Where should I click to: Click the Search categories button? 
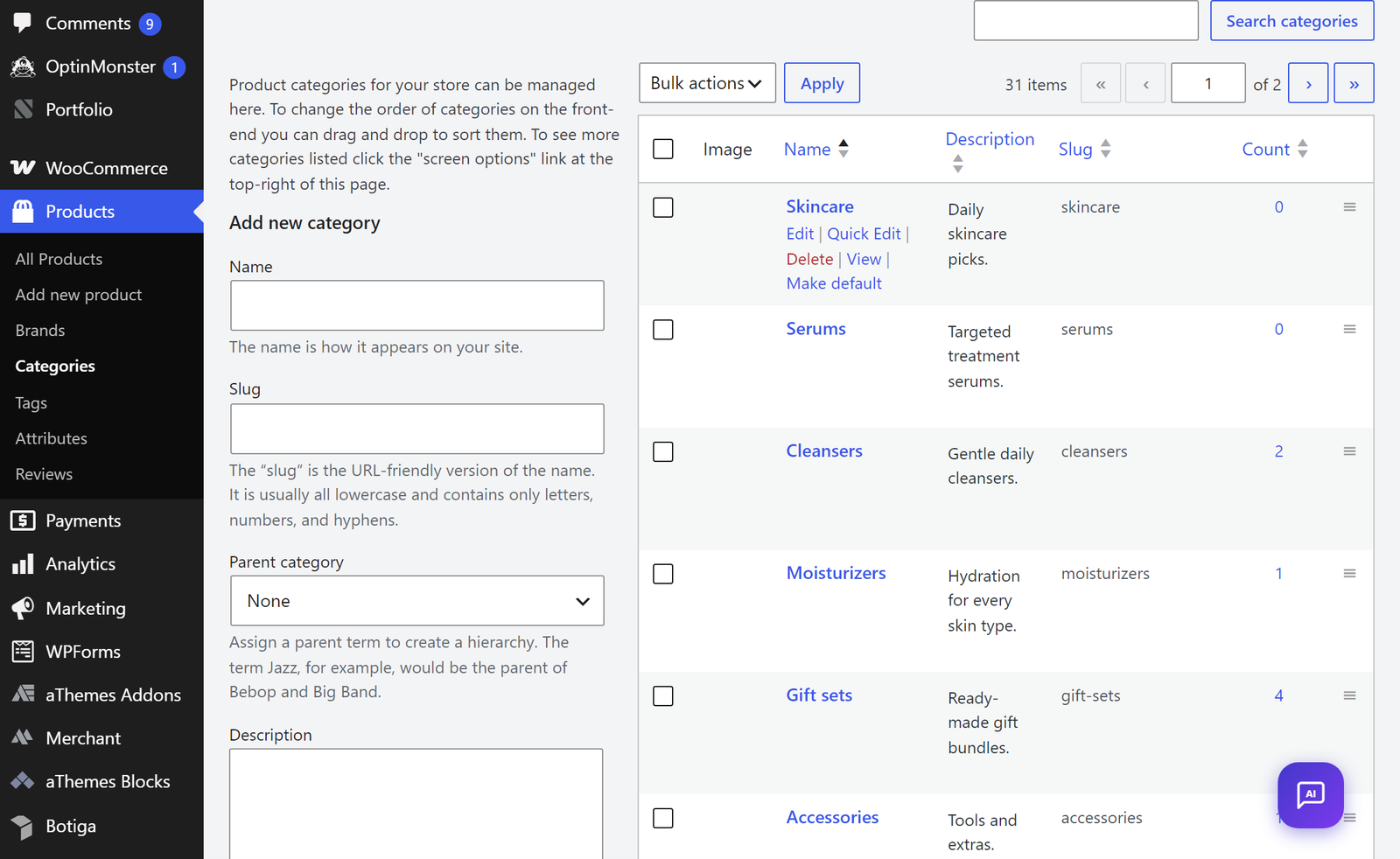click(x=1291, y=21)
